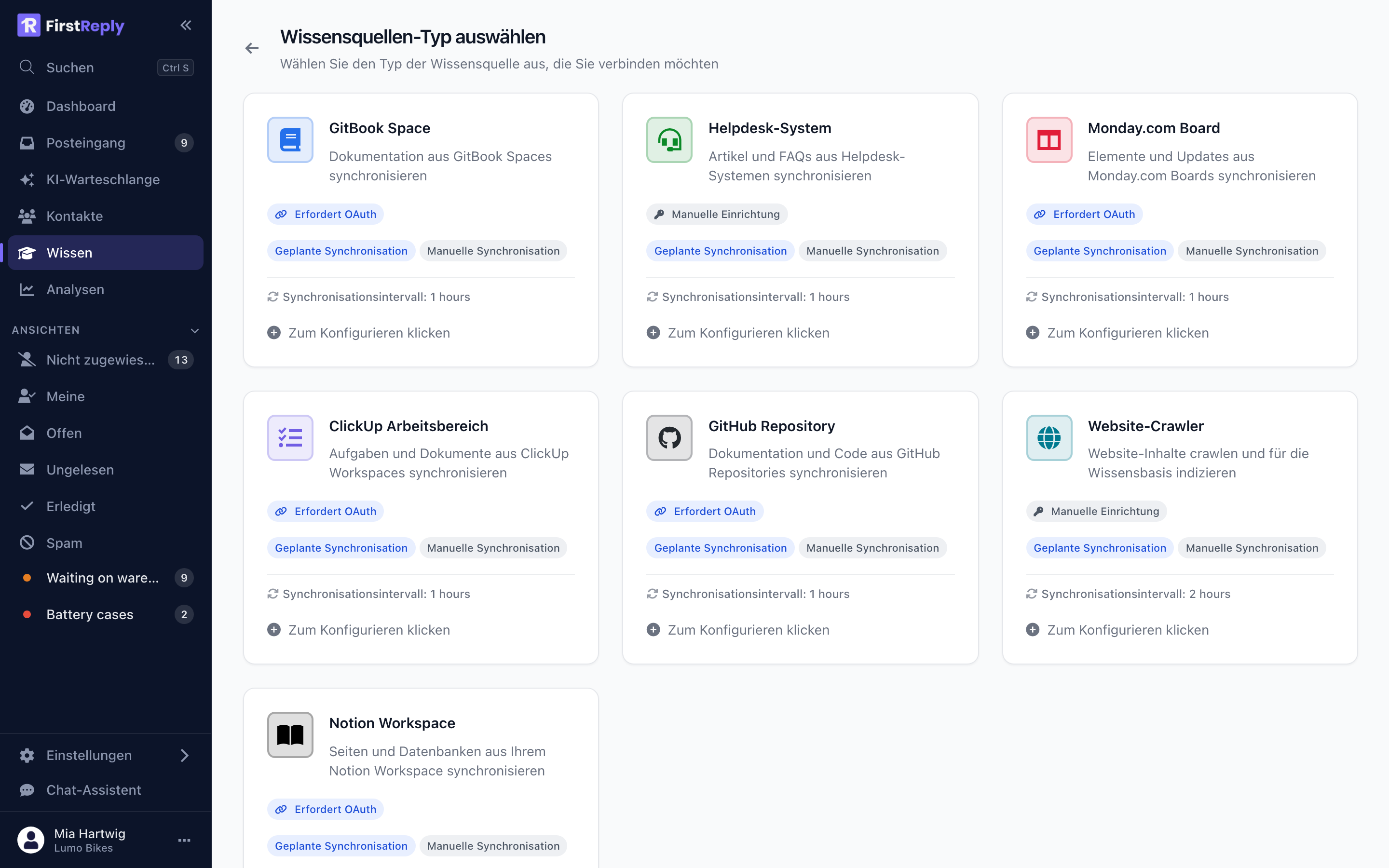Click 'Manuelle Einrichtung' badge on Website-Crawler
Image resolution: width=1389 pixels, height=868 pixels.
[x=1096, y=511]
